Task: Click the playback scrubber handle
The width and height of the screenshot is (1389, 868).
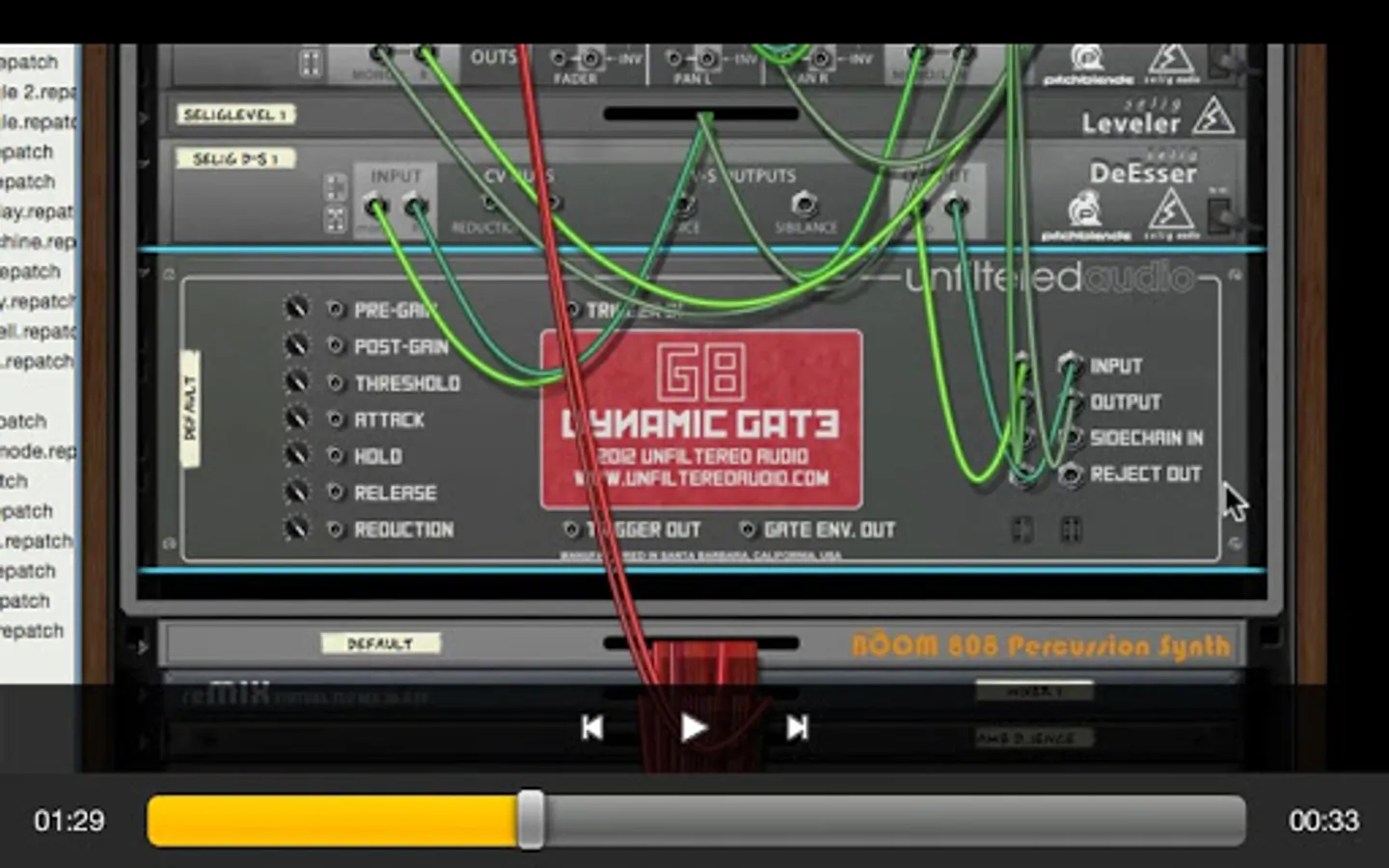Action: (x=531, y=821)
